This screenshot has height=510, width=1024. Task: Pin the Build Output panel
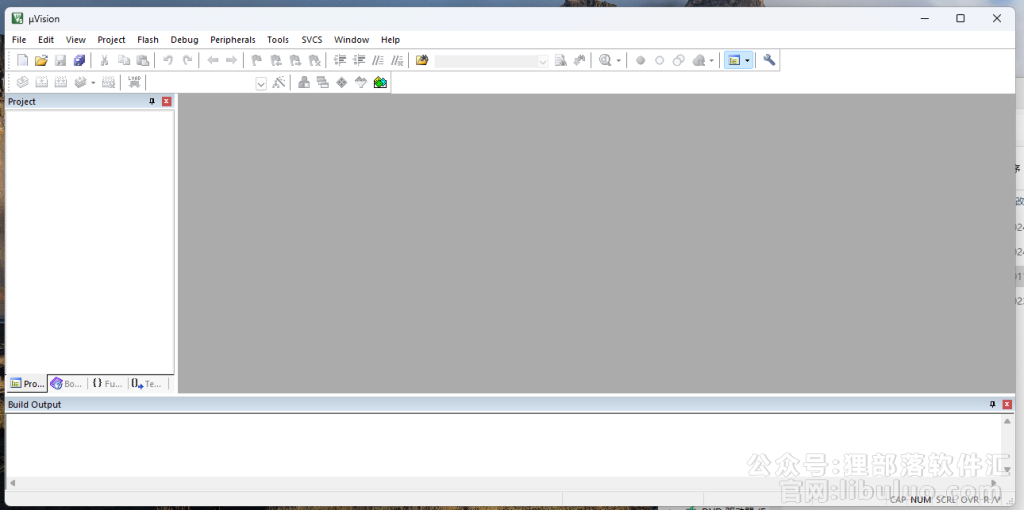pos(992,405)
